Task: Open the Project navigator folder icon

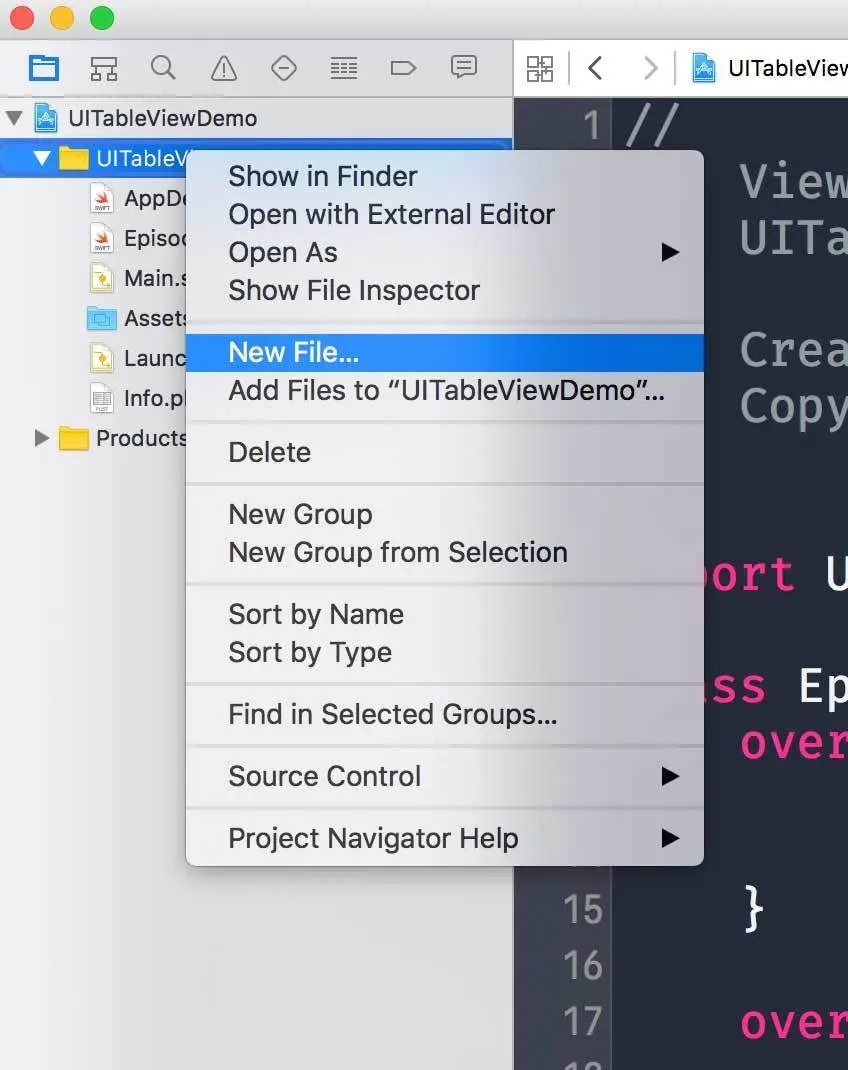Action: click(44, 68)
